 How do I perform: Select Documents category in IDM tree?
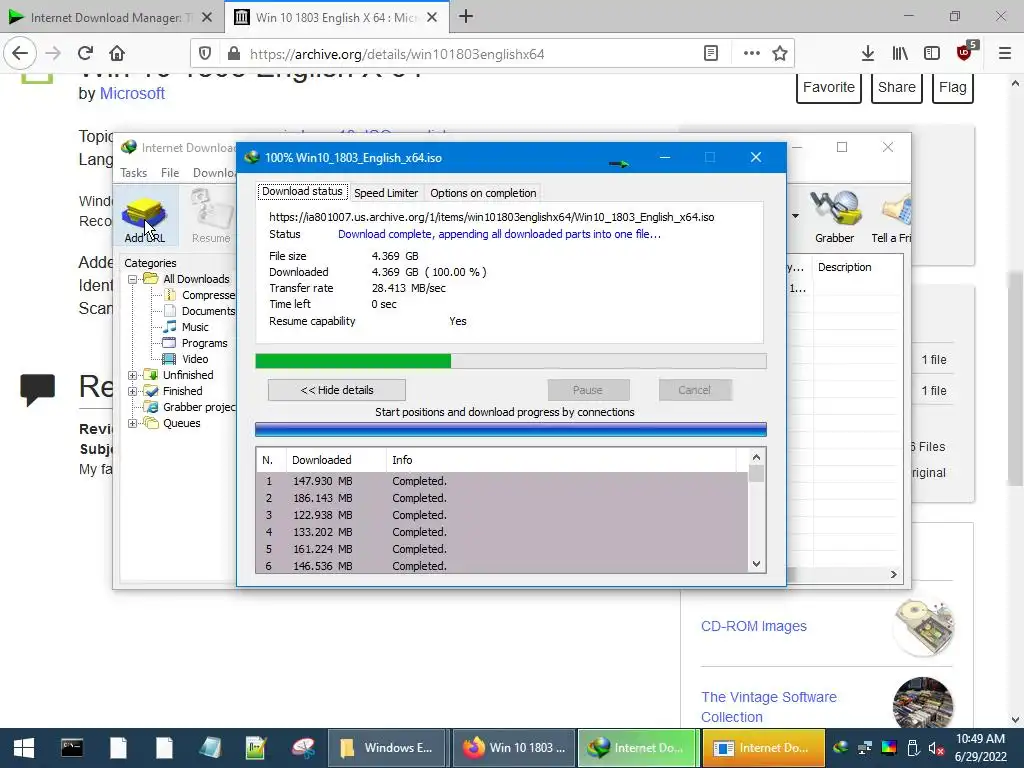pos(200,311)
